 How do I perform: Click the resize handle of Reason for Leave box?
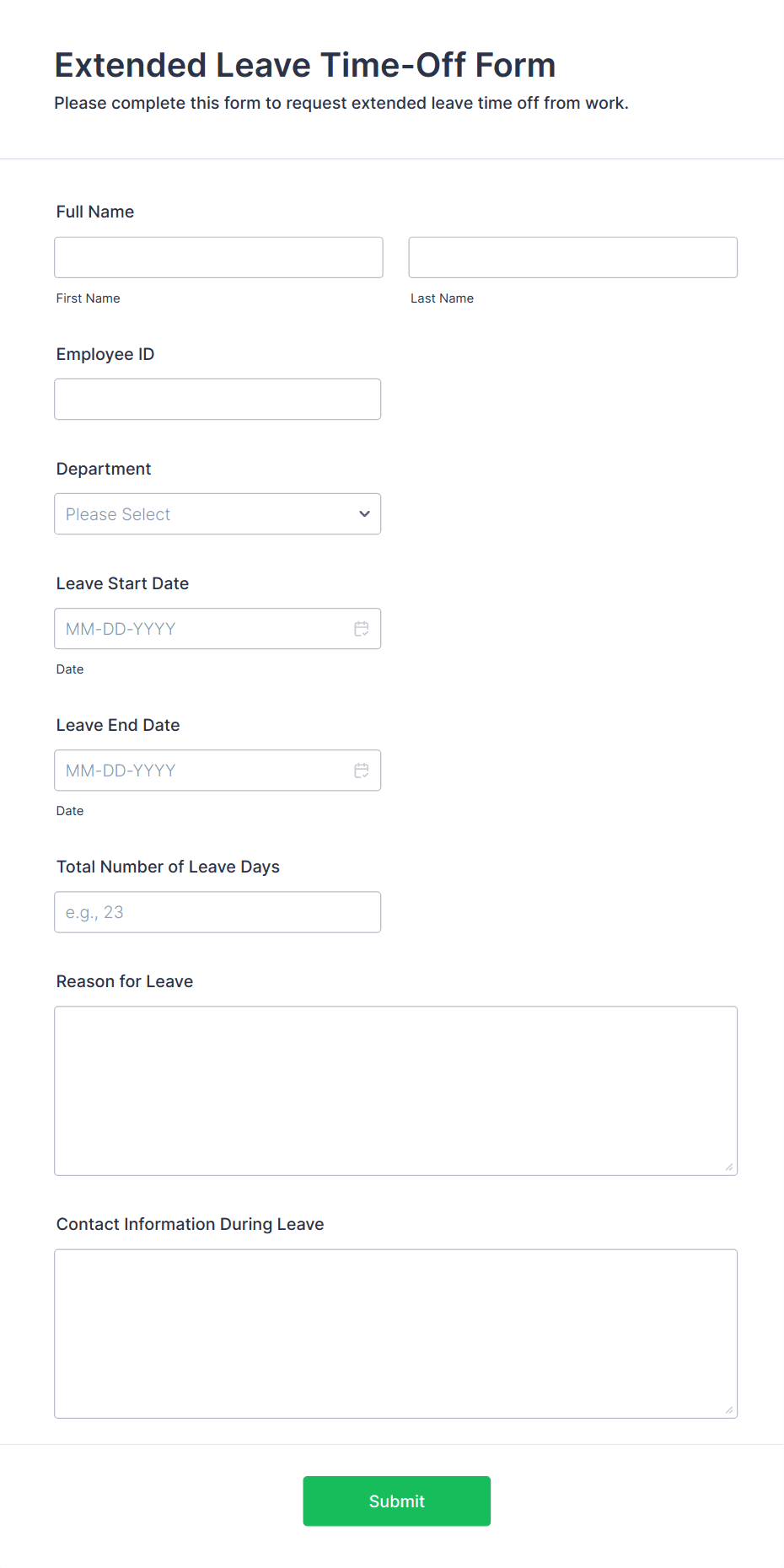coord(727,1167)
